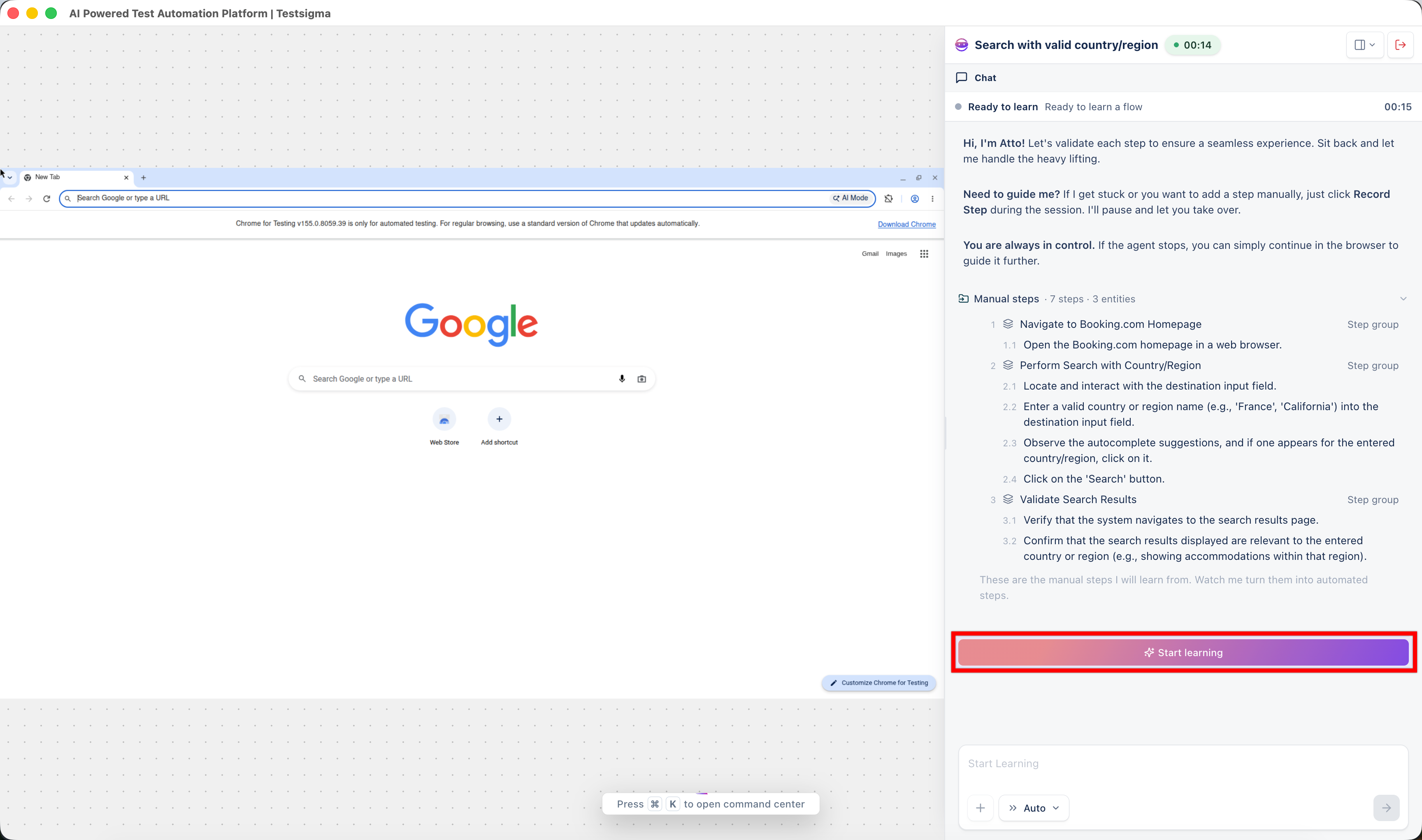Click the Download Chrome link
The width and height of the screenshot is (1422, 840).
tap(906, 225)
